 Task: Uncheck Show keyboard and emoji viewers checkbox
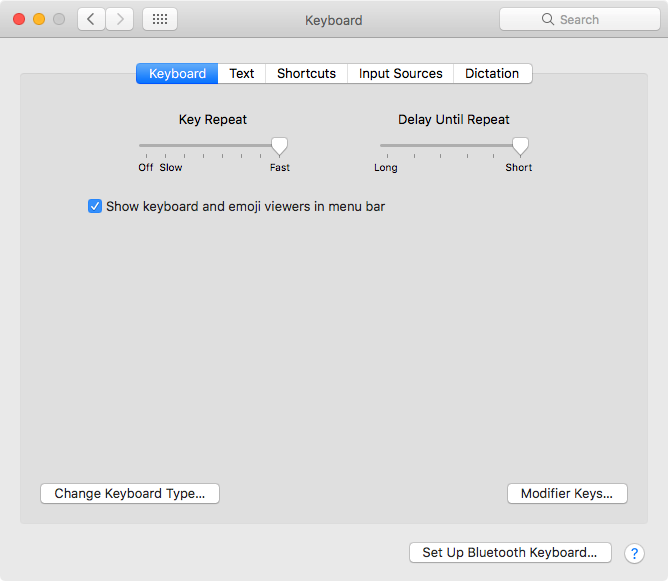pyautogui.click(x=95, y=206)
